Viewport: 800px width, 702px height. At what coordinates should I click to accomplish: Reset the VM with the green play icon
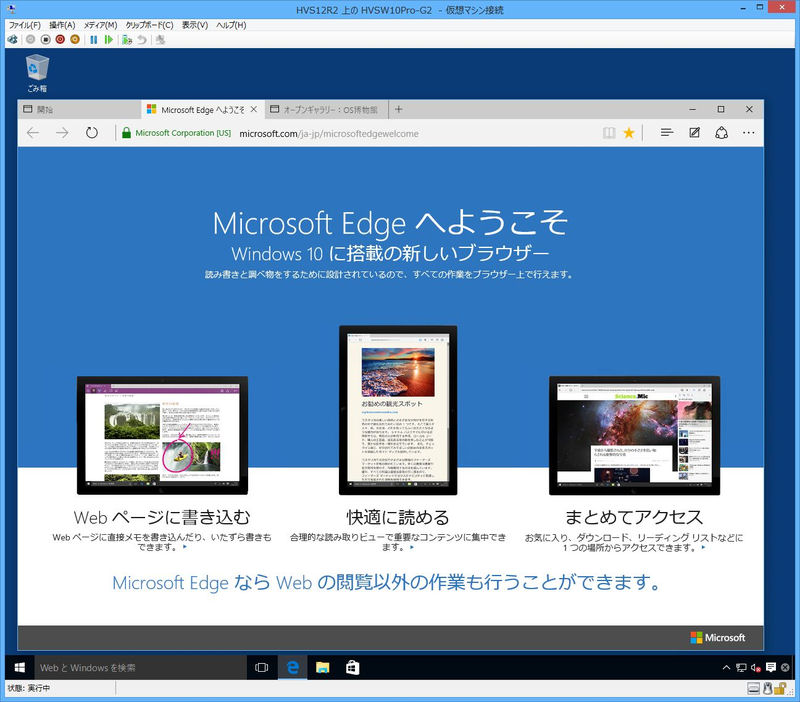108,39
